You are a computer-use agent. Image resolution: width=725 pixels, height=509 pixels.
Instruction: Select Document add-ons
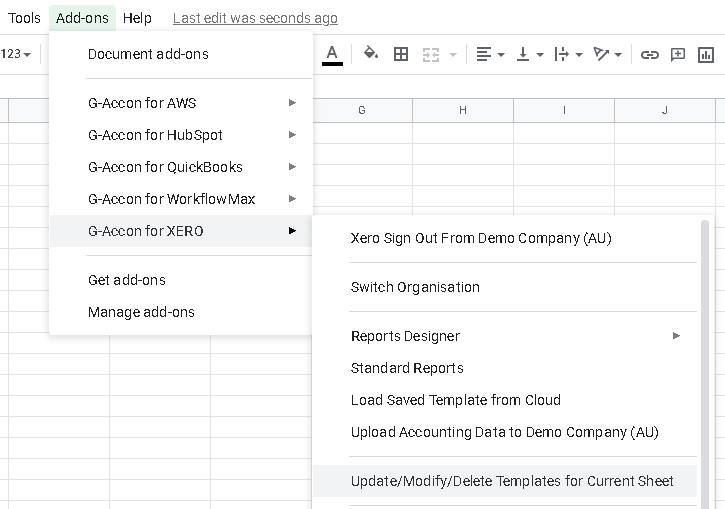181,54
